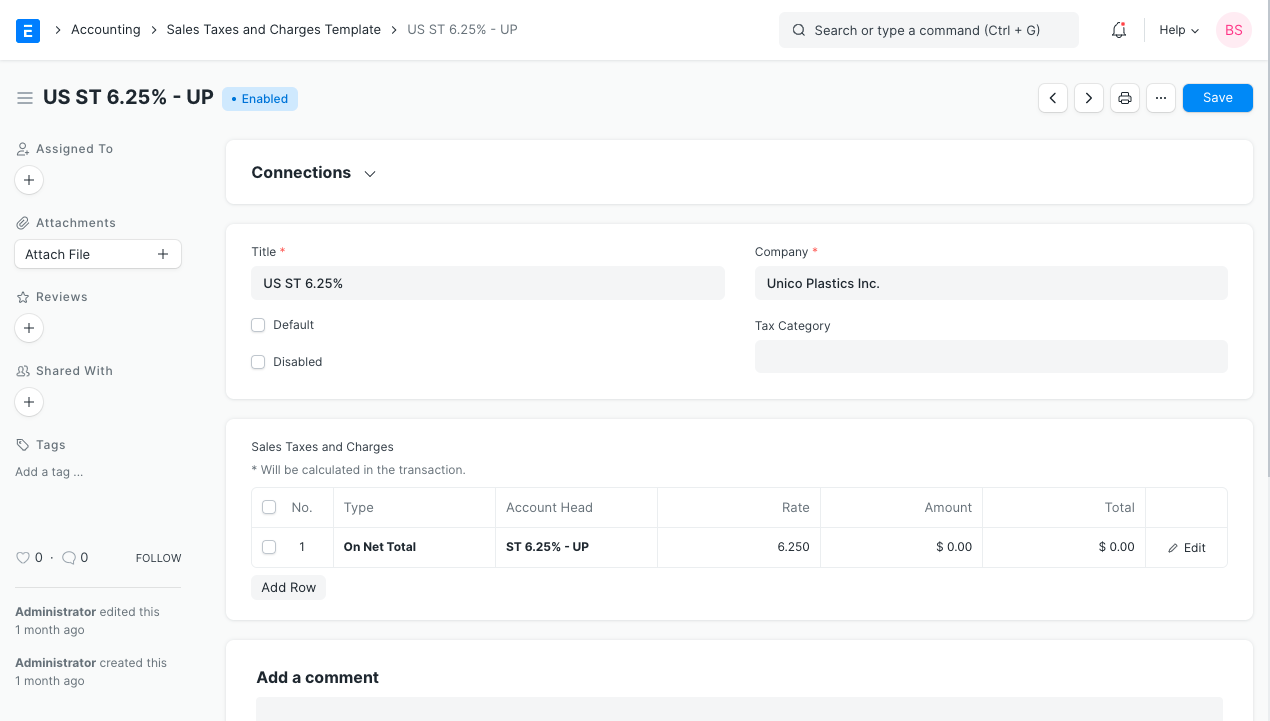Open the three-dots more actions menu
Viewport: 1270px width, 721px height.
pos(1160,98)
